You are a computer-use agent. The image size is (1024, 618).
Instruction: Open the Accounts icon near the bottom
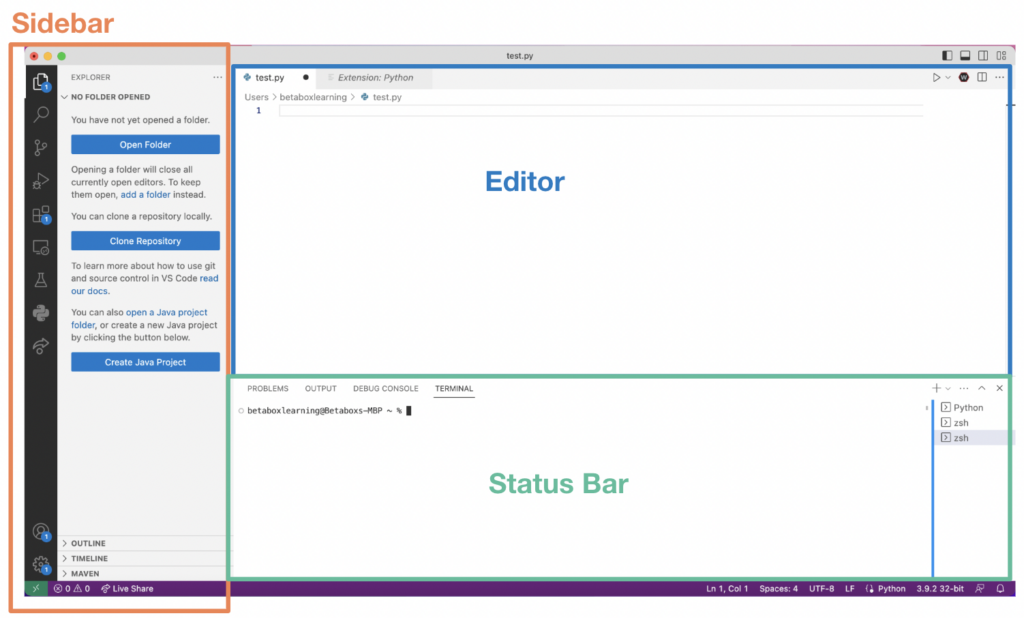40,531
